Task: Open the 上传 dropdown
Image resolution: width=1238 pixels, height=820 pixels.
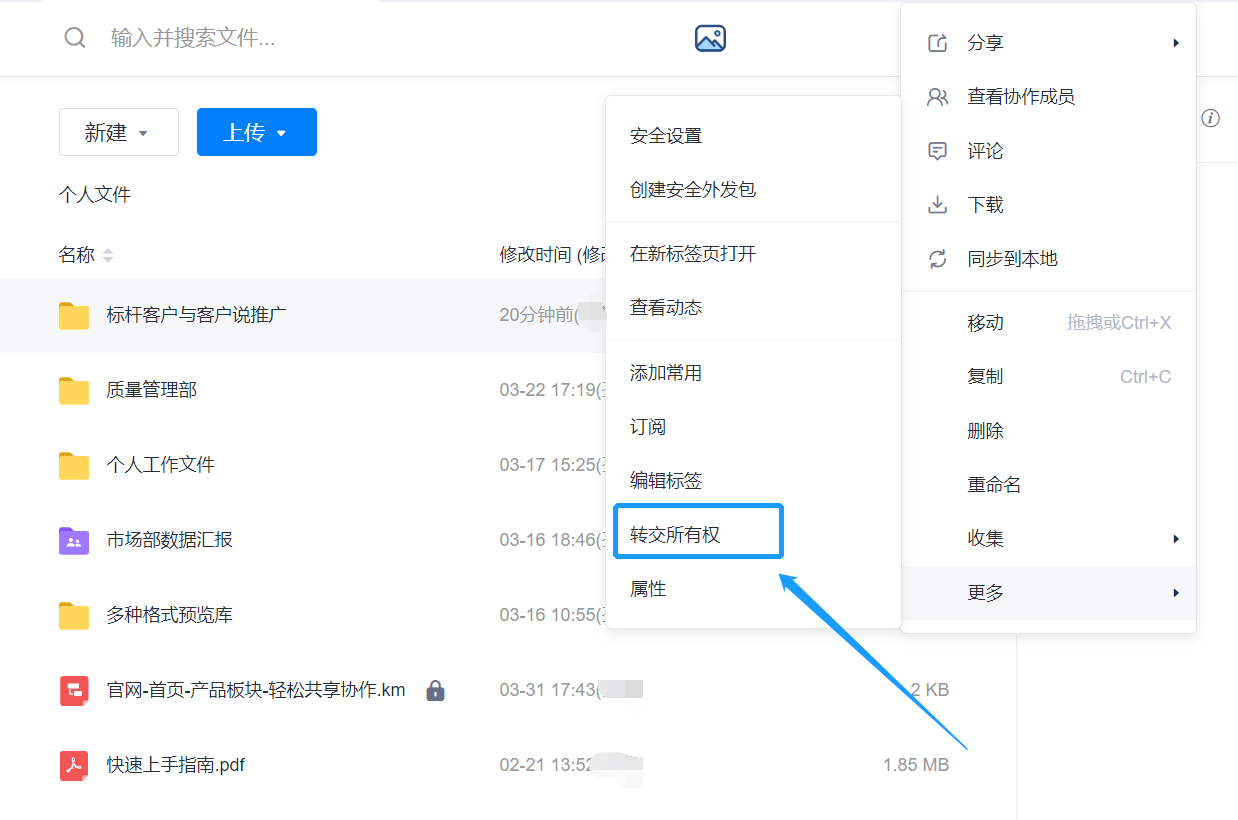Action: tap(257, 132)
